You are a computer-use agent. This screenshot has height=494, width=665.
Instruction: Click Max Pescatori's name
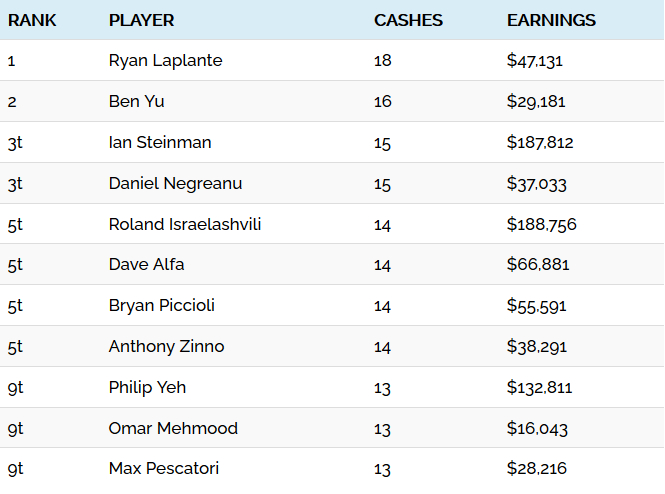tap(164, 469)
